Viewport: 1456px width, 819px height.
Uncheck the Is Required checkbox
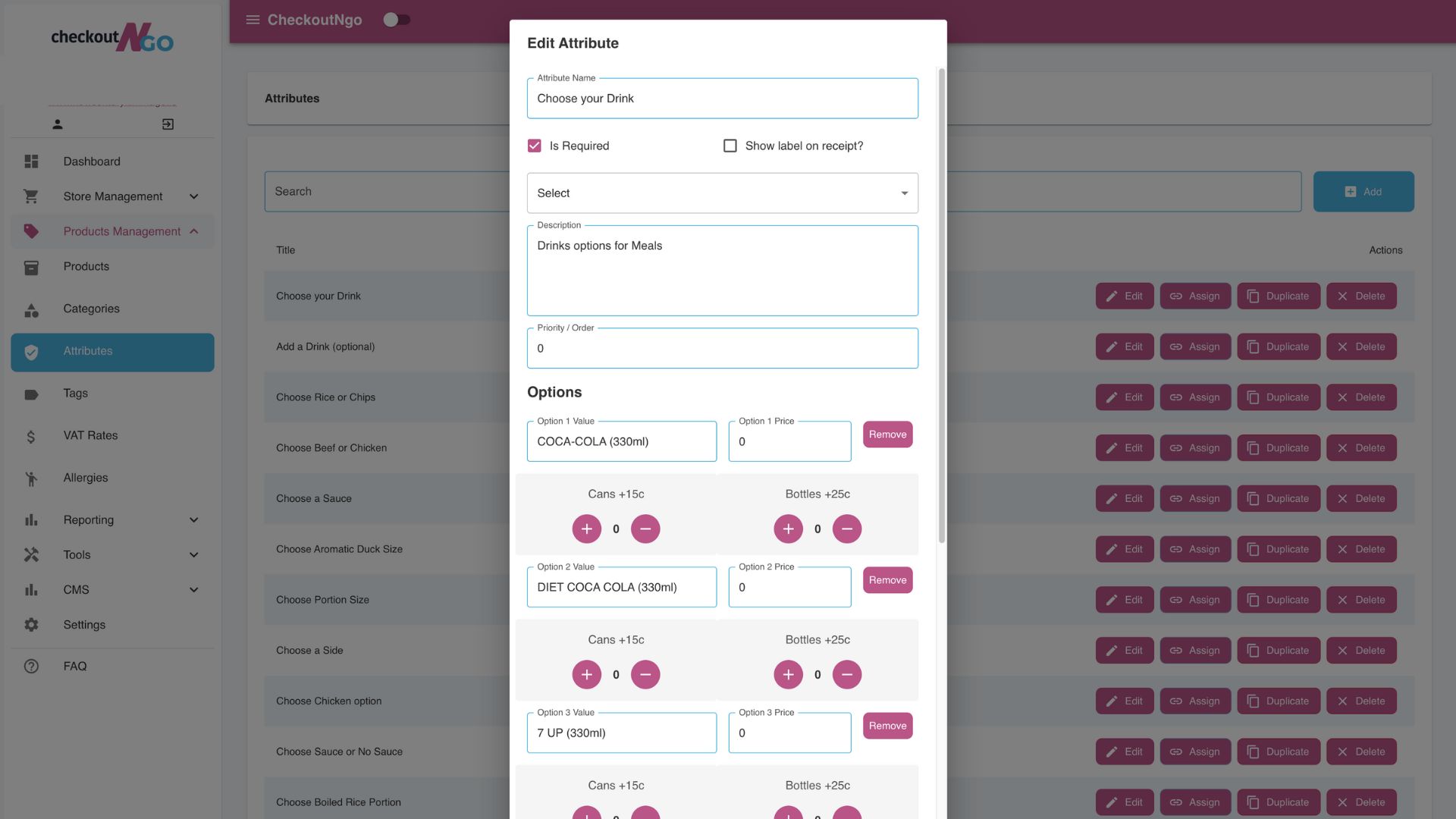tap(535, 146)
